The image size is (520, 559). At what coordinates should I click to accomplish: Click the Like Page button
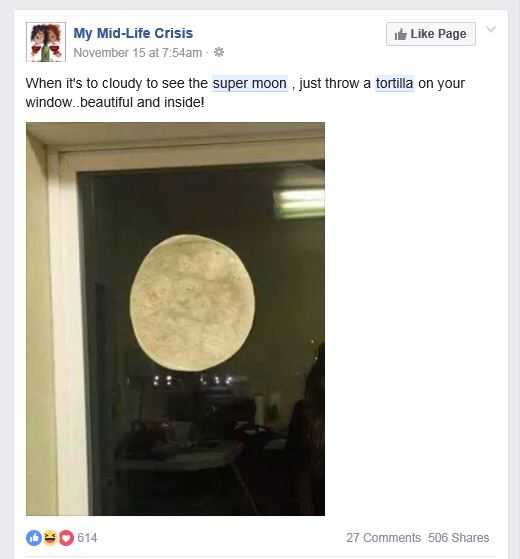[x=431, y=34]
